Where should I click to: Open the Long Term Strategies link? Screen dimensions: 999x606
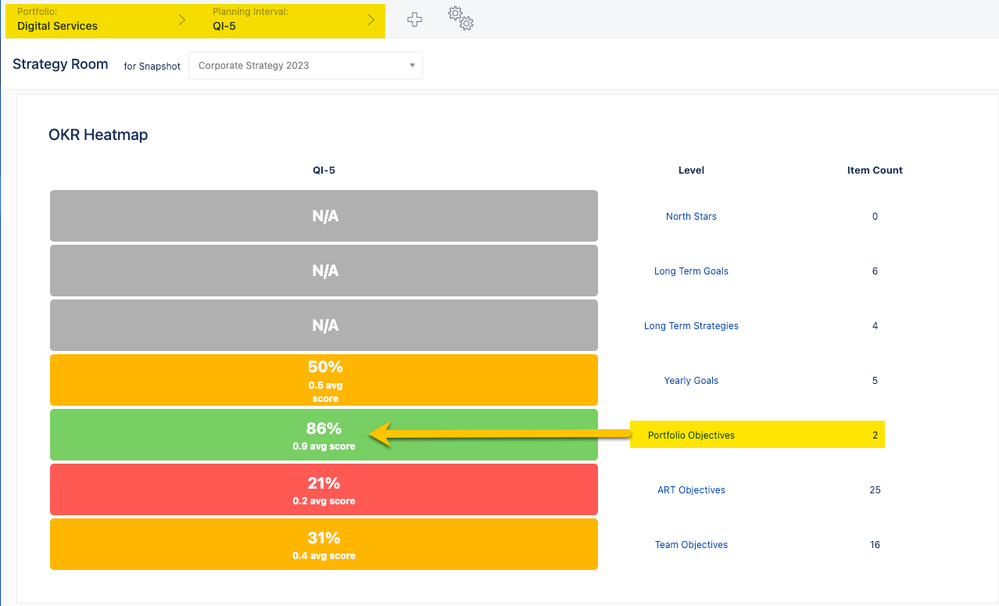coord(691,326)
